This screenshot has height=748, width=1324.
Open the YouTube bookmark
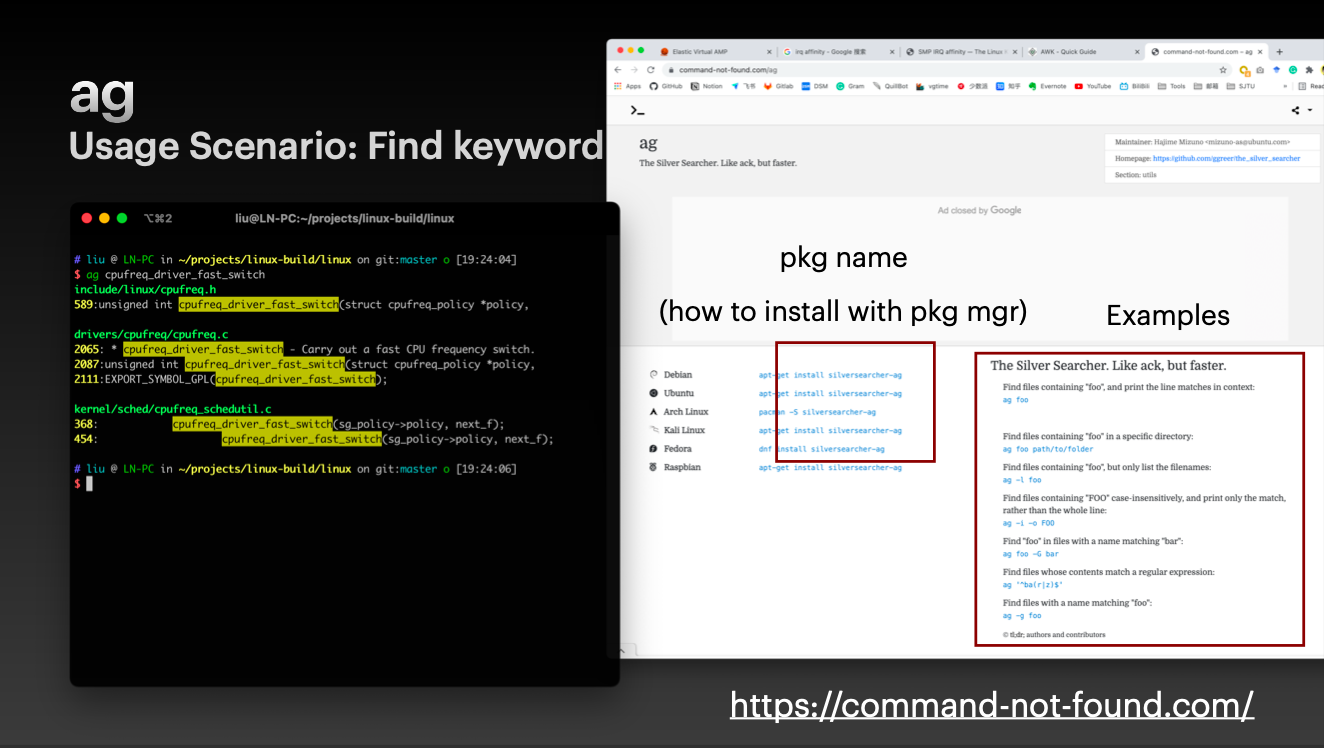1093,86
